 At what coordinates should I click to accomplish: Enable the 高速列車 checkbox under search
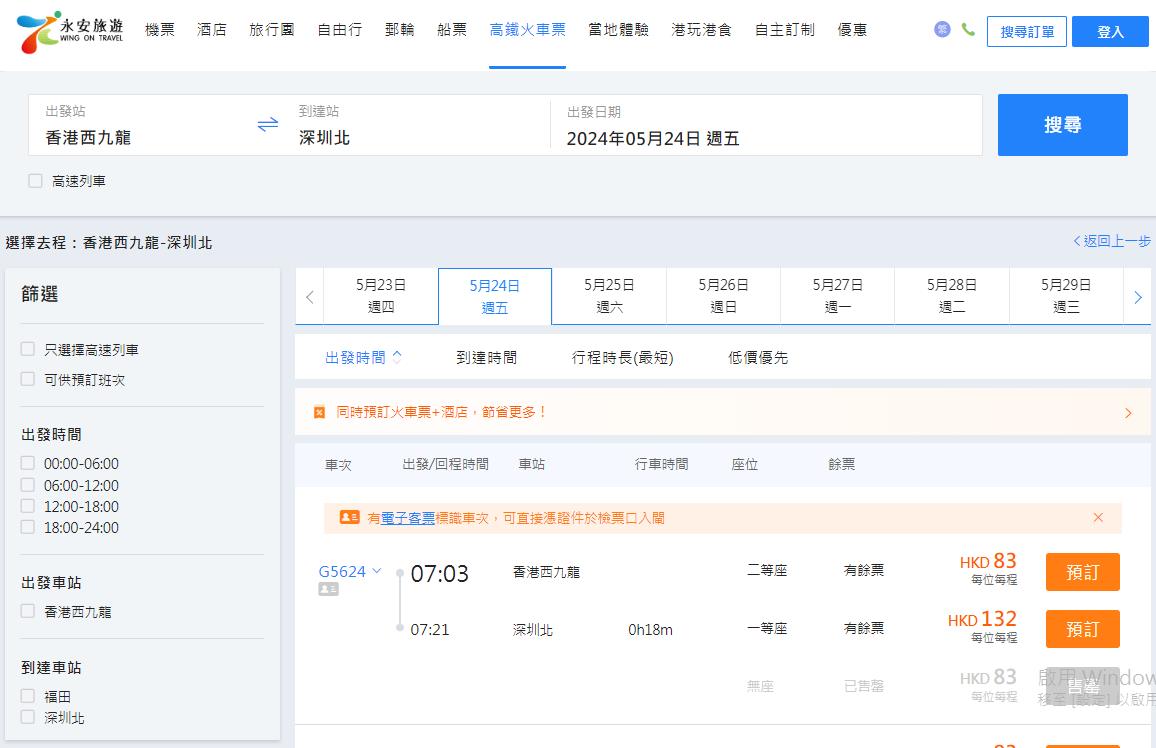36,181
